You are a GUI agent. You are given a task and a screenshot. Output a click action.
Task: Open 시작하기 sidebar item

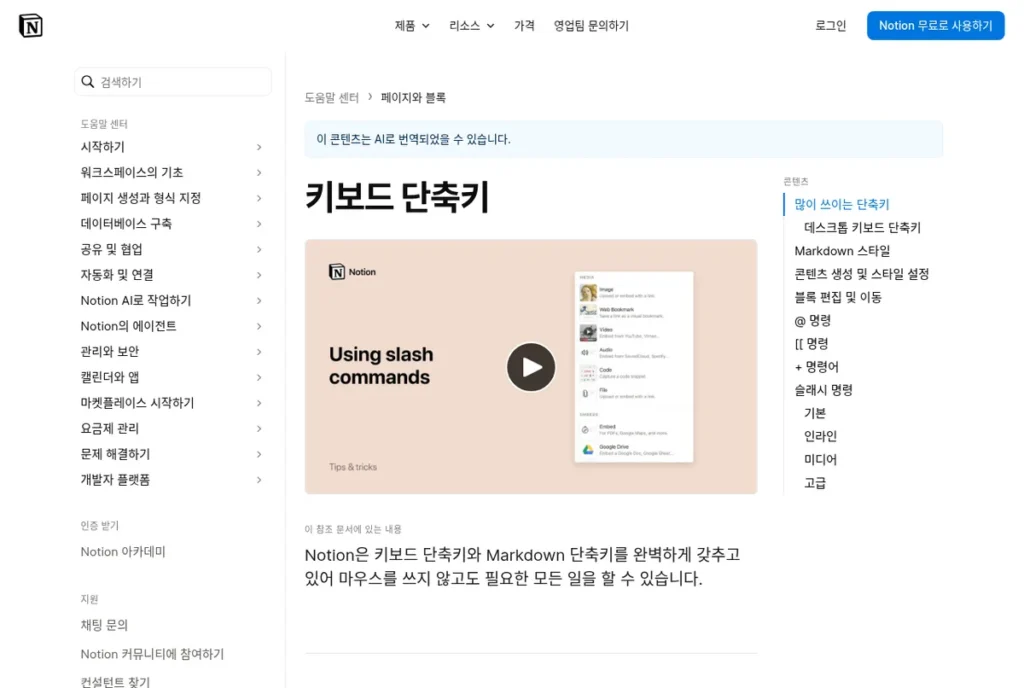pos(103,147)
